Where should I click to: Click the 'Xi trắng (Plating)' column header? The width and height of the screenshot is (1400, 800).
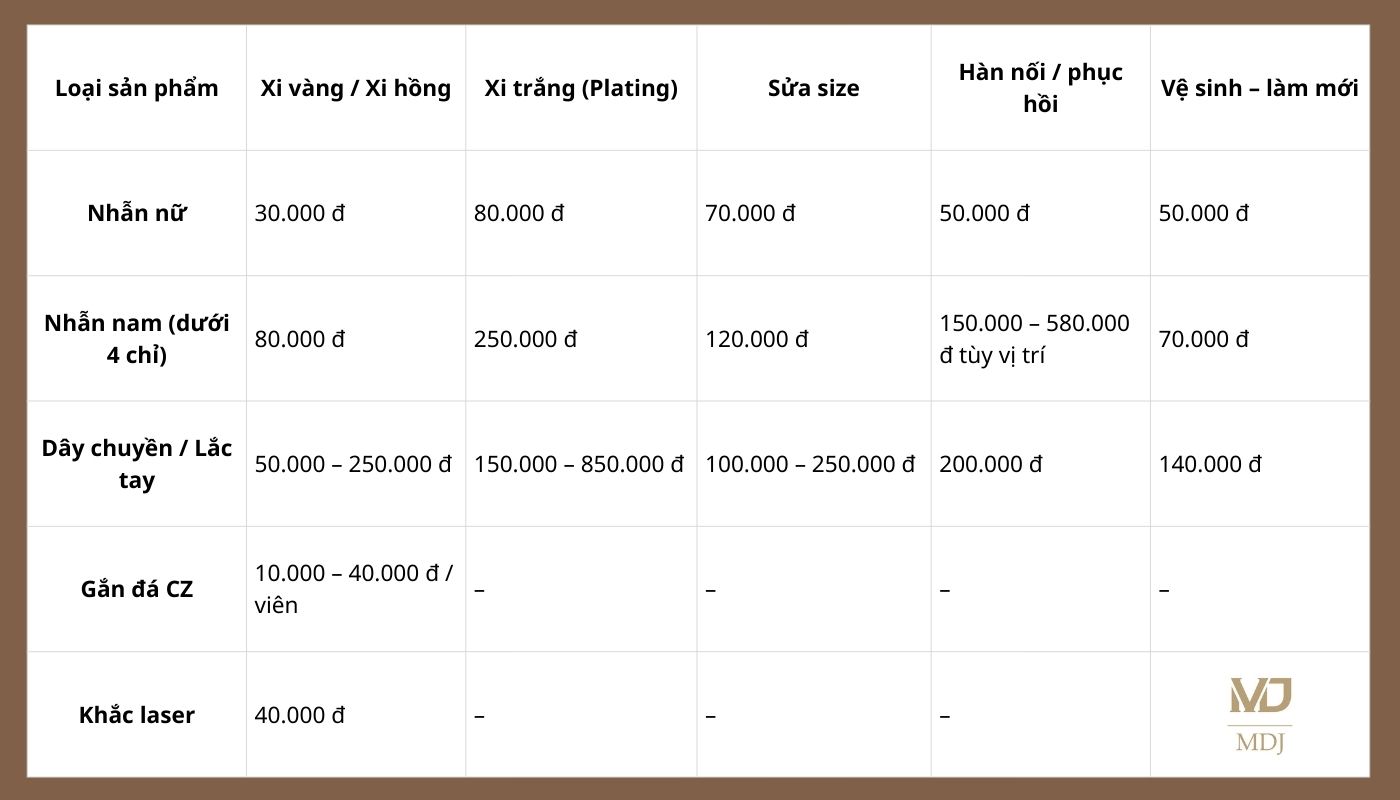tap(581, 88)
